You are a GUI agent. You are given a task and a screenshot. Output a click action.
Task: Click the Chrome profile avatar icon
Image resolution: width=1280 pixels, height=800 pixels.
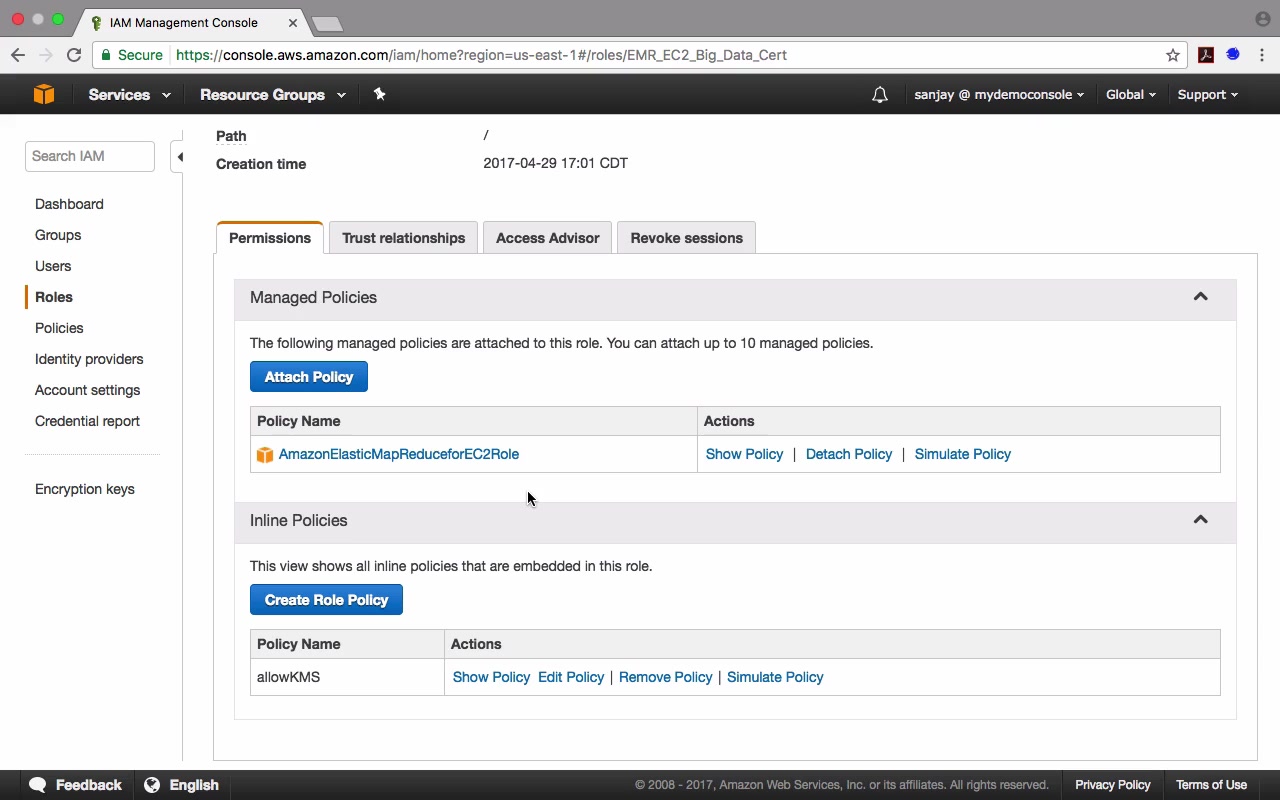(x=1262, y=19)
